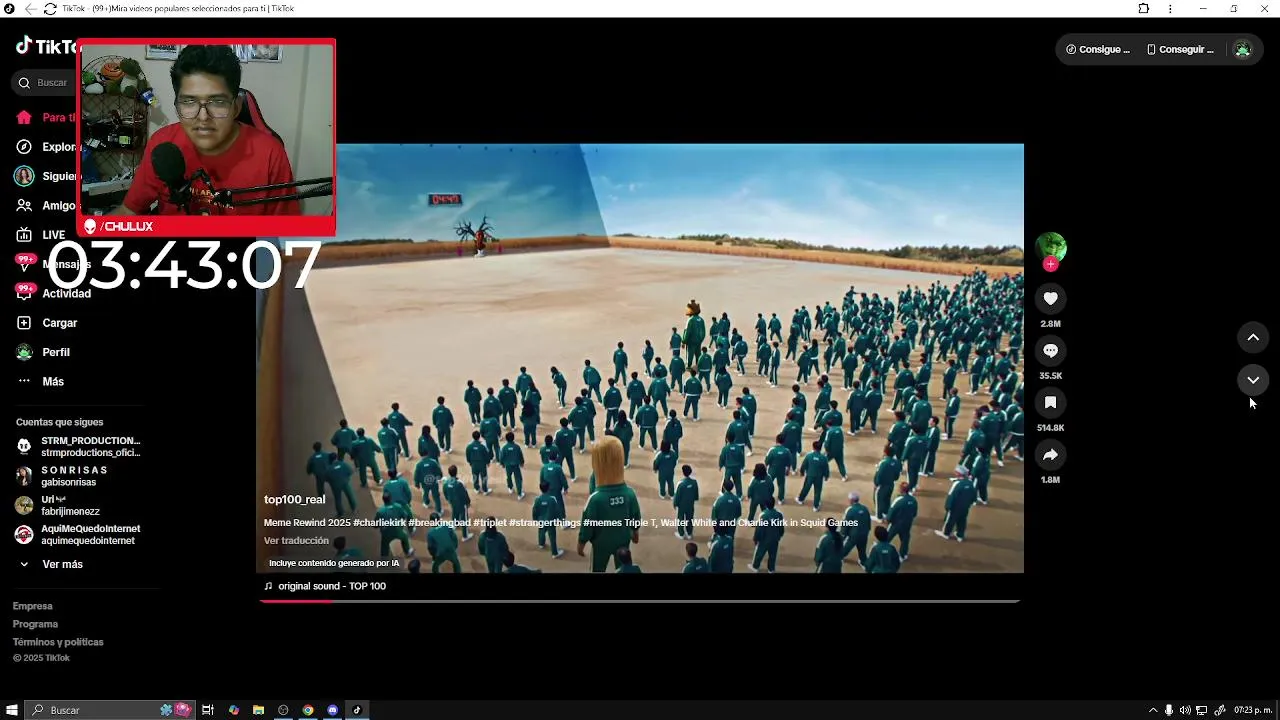
Task: Open the comments bubble showing 35.5K
Action: 1050,351
